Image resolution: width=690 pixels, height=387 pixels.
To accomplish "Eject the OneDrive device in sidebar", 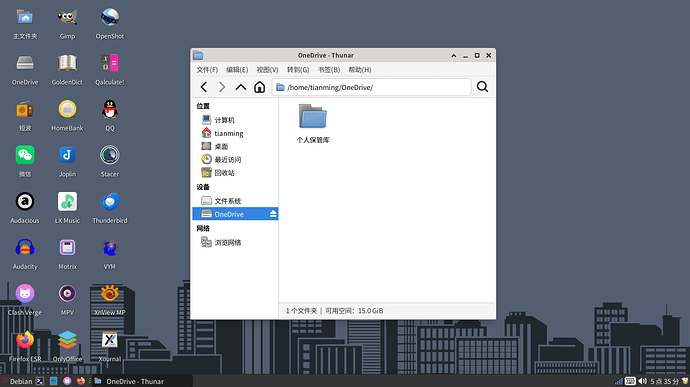I will coord(273,214).
